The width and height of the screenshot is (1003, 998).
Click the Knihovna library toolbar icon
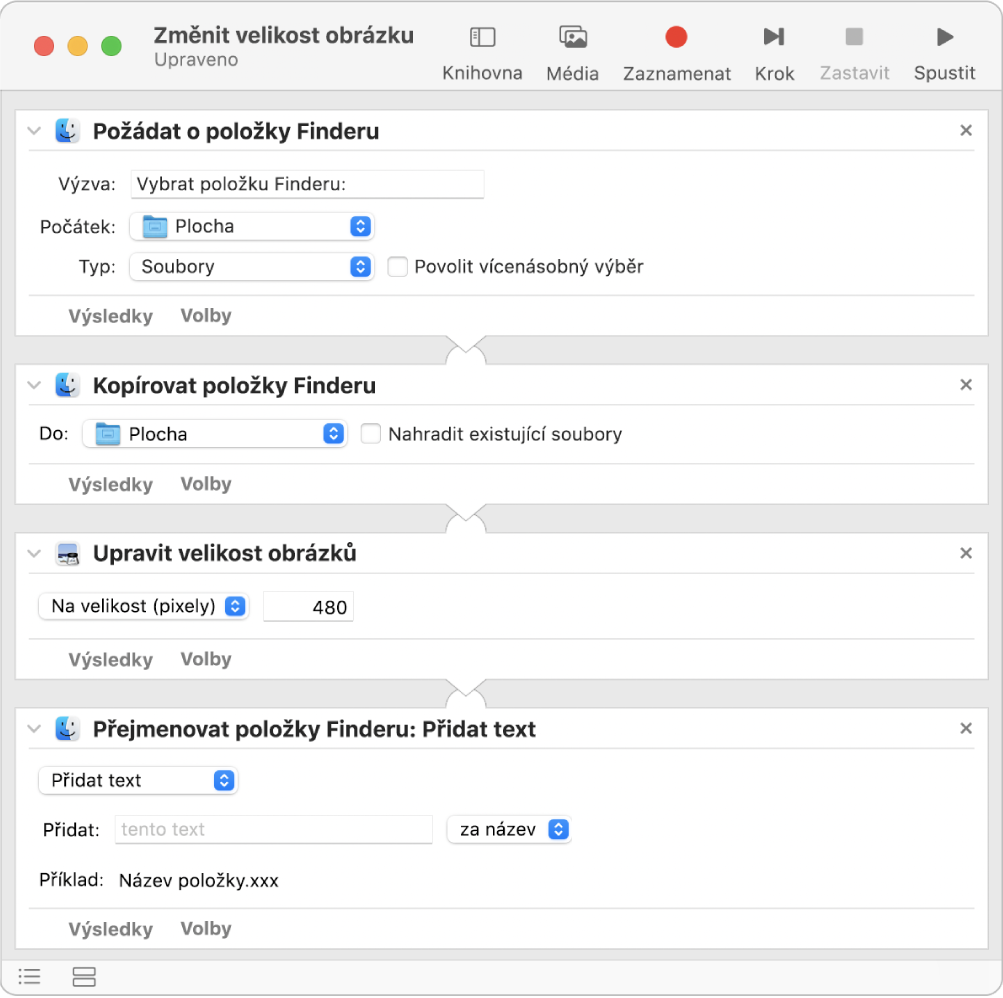coord(482,38)
